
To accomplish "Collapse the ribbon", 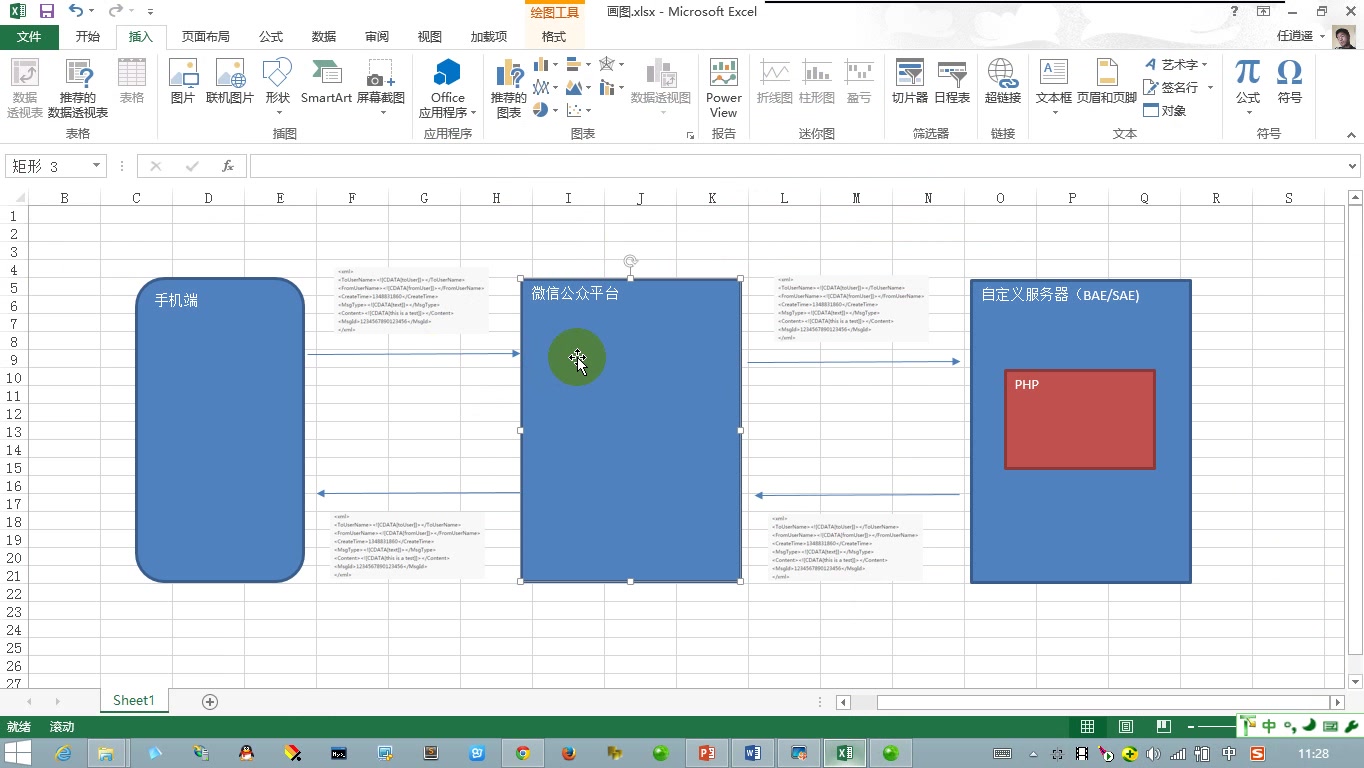I will (1353, 135).
